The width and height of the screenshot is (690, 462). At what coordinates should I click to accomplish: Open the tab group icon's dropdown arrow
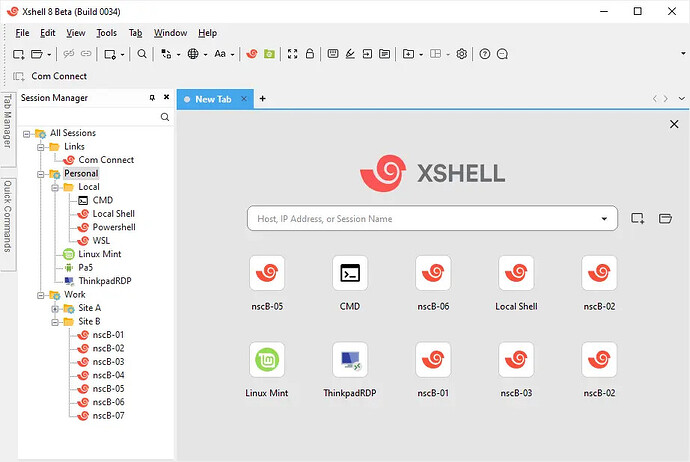pos(421,55)
